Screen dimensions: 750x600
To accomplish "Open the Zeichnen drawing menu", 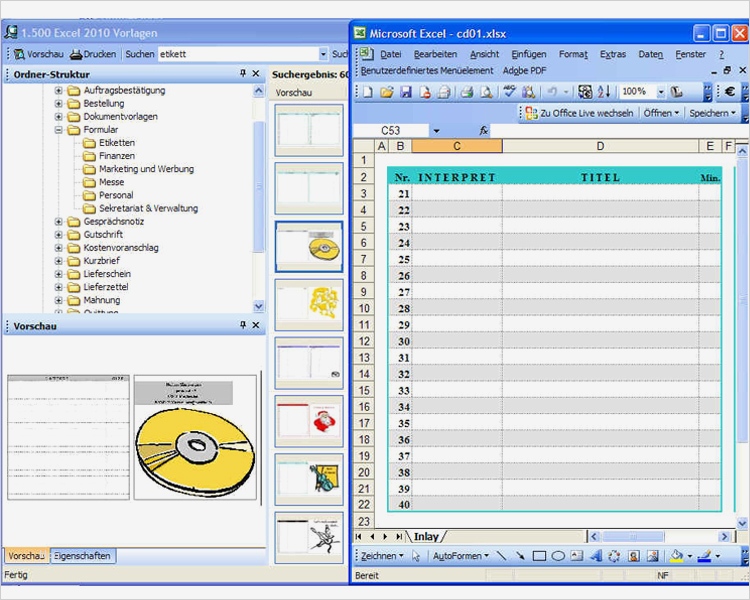I will pyautogui.click(x=382, y=556).
